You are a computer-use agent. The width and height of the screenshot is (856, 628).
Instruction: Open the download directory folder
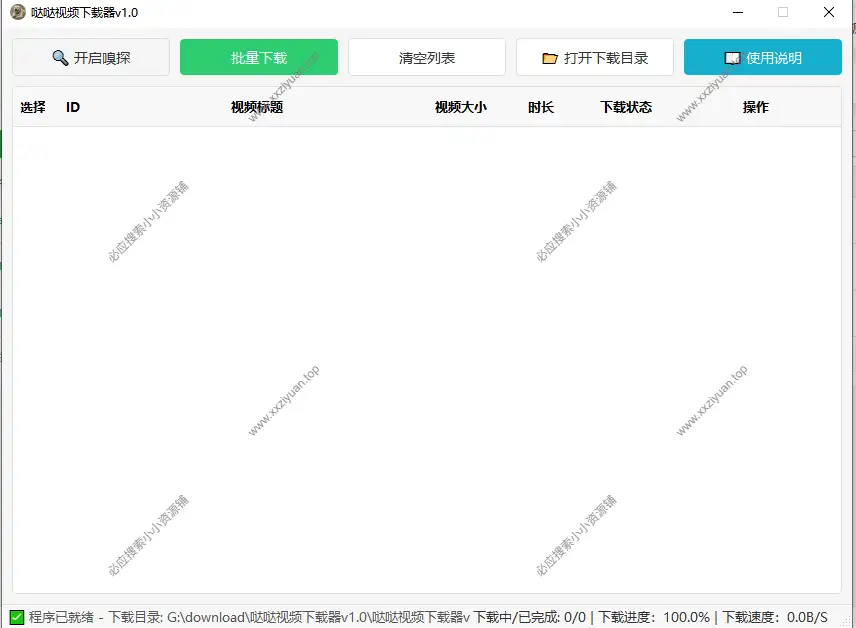pos(594,57)
